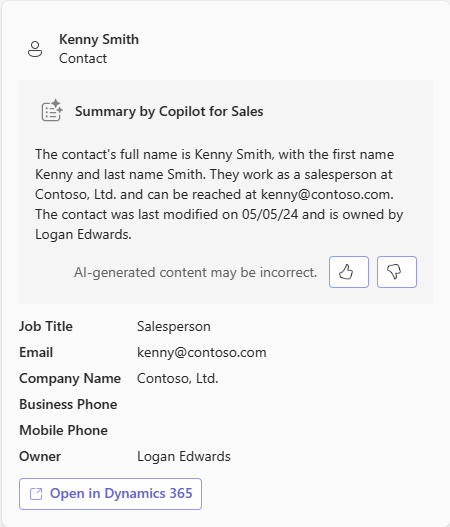Click the Business Phone field label

coord(68,404)
